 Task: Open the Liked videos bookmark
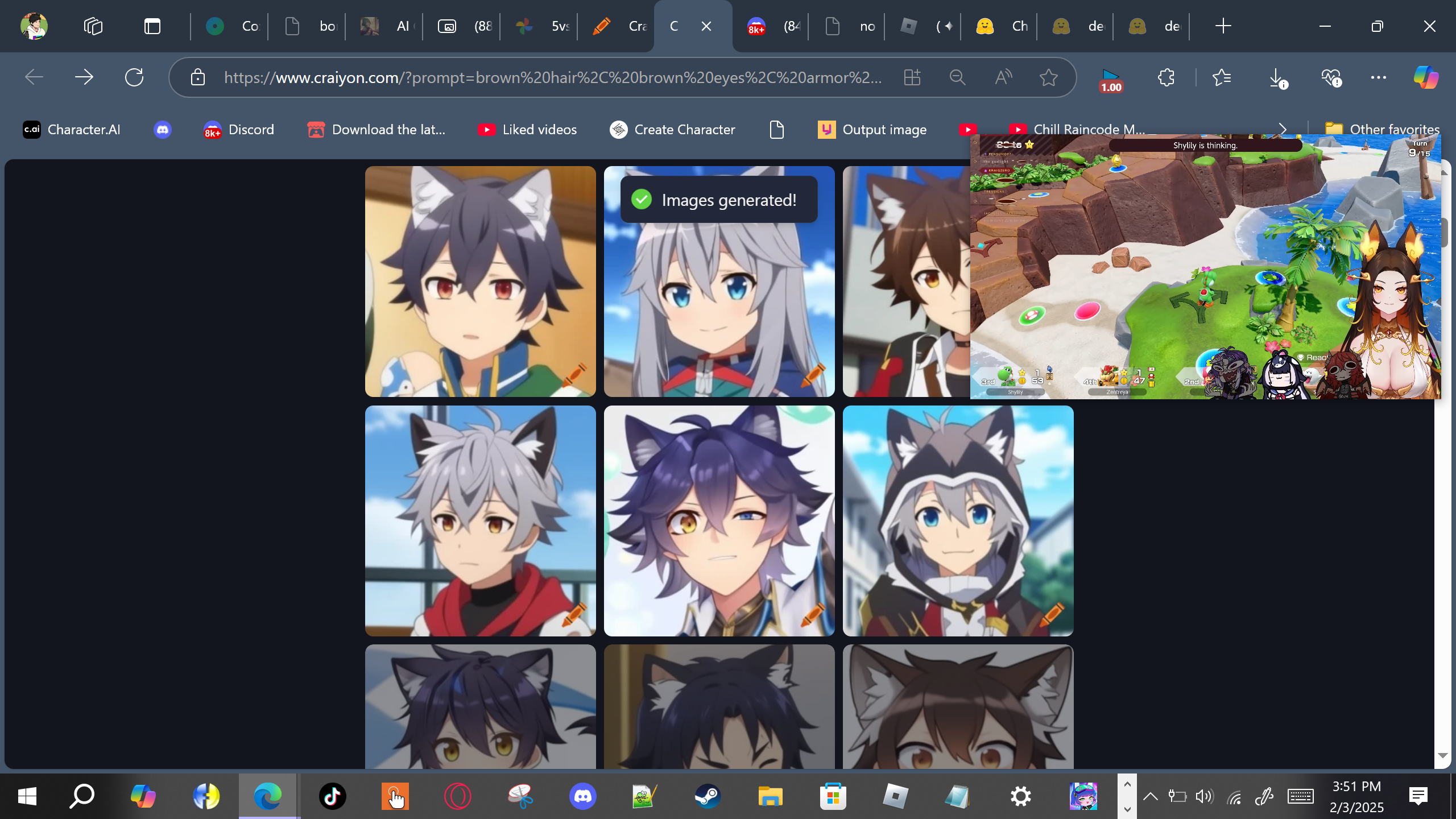(x=528, y=130)
